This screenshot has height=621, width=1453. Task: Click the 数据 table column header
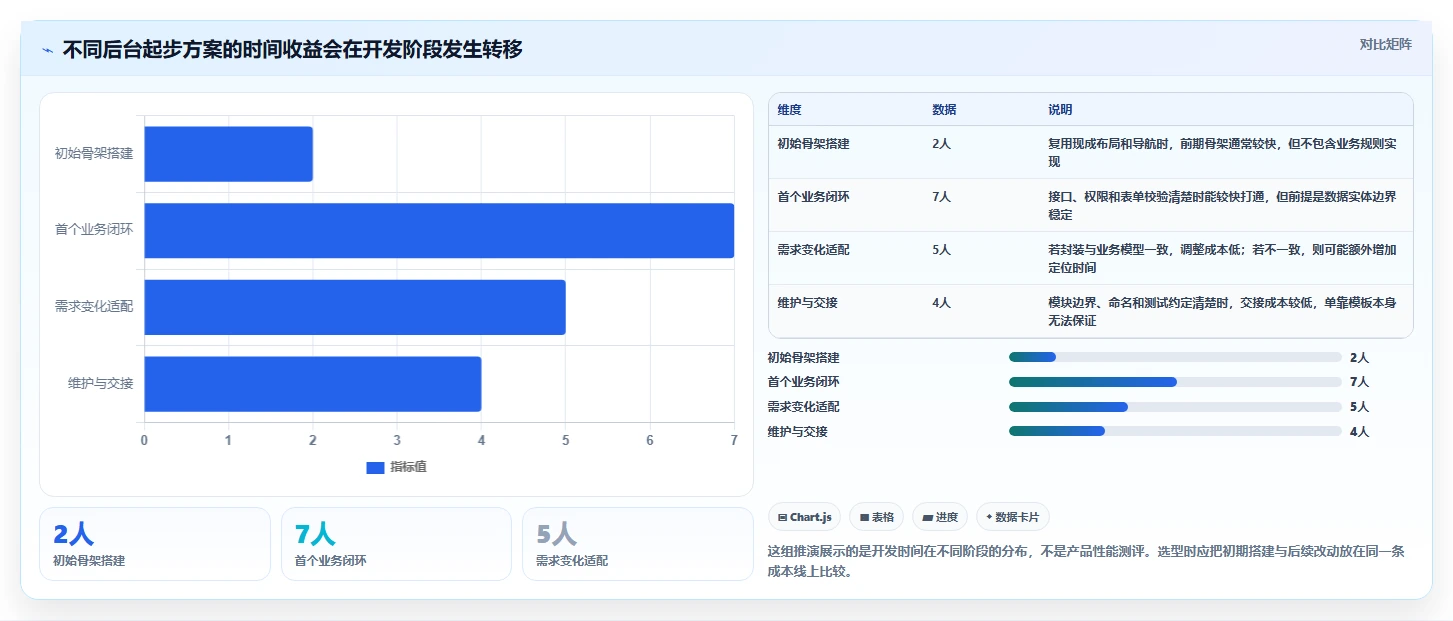click(x=944, y=110)
